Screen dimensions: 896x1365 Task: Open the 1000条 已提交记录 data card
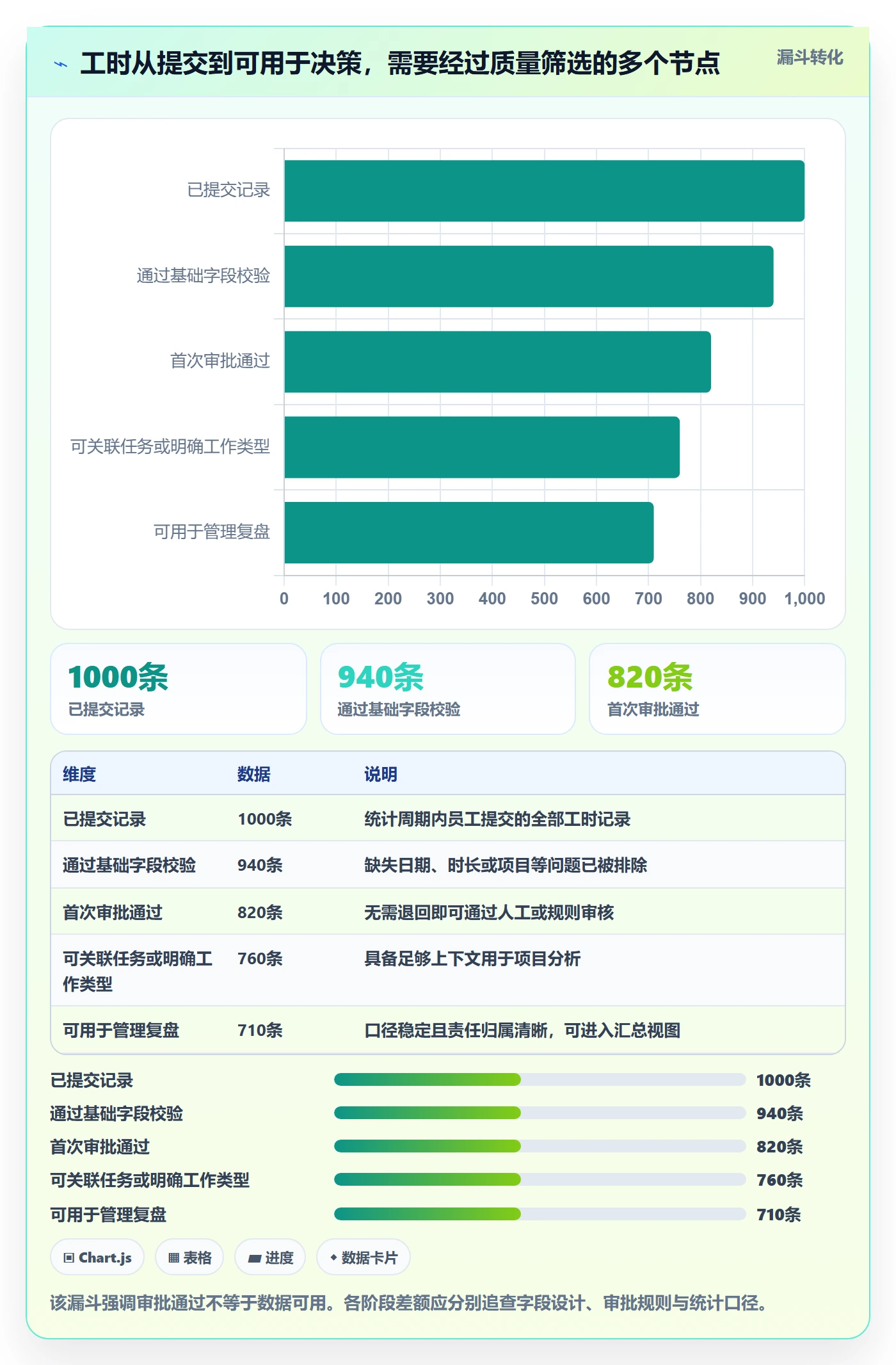(x=179, y=689)
